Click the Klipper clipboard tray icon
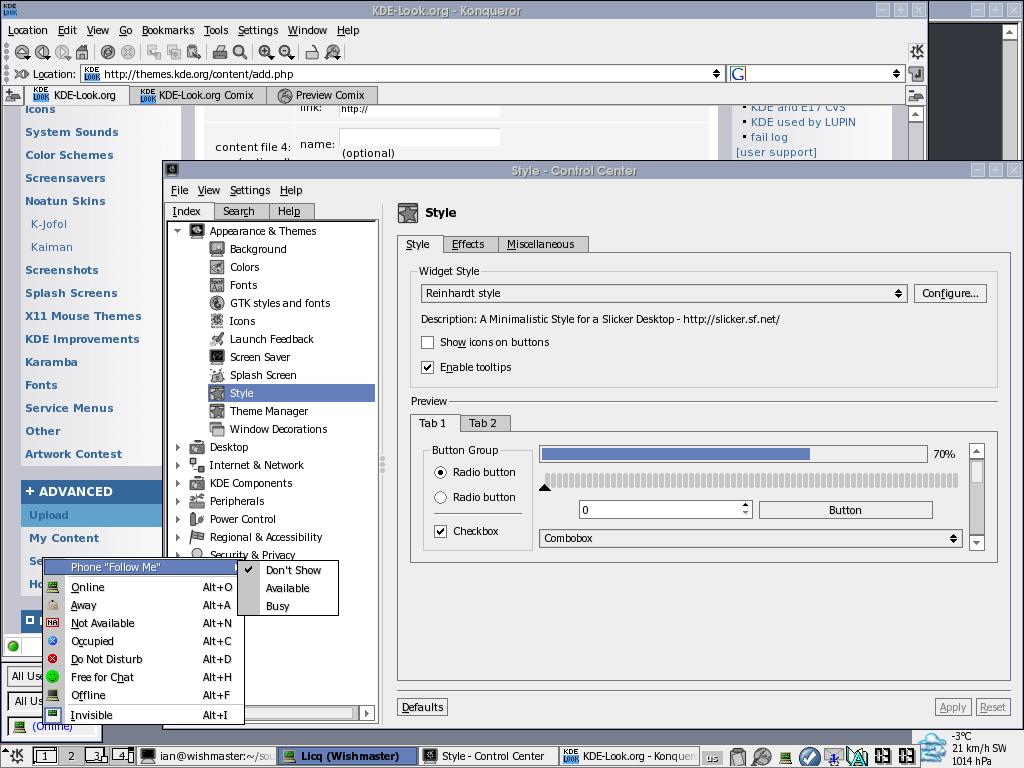This screenshot has width=1024, height=768. 738,756
